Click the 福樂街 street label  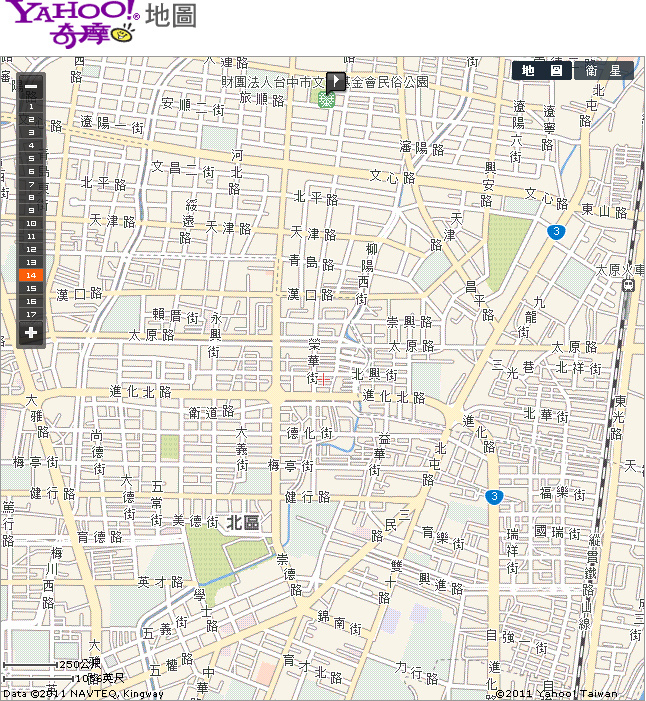(x=562, y=493)
